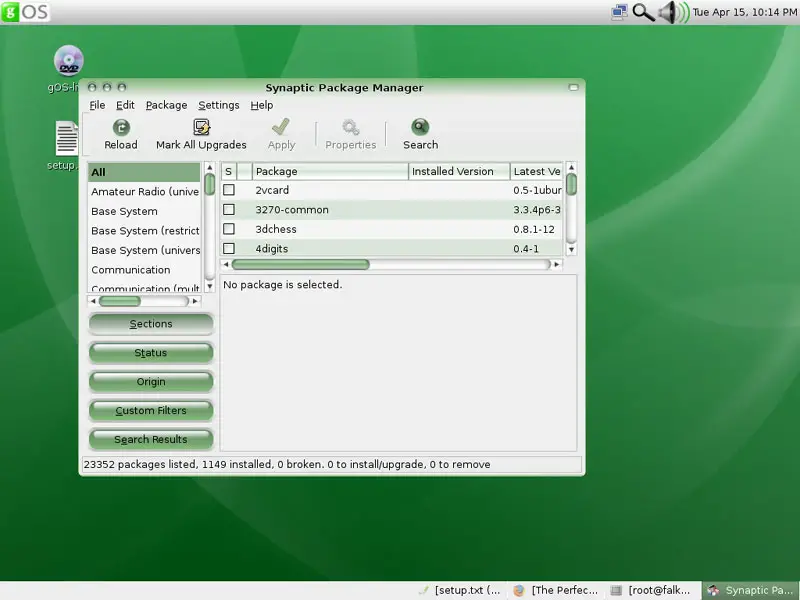Viewport: 800px width, 600px height.
Task: Click version 0.8.1-12 of 3dchess
Action: (534, 229)
